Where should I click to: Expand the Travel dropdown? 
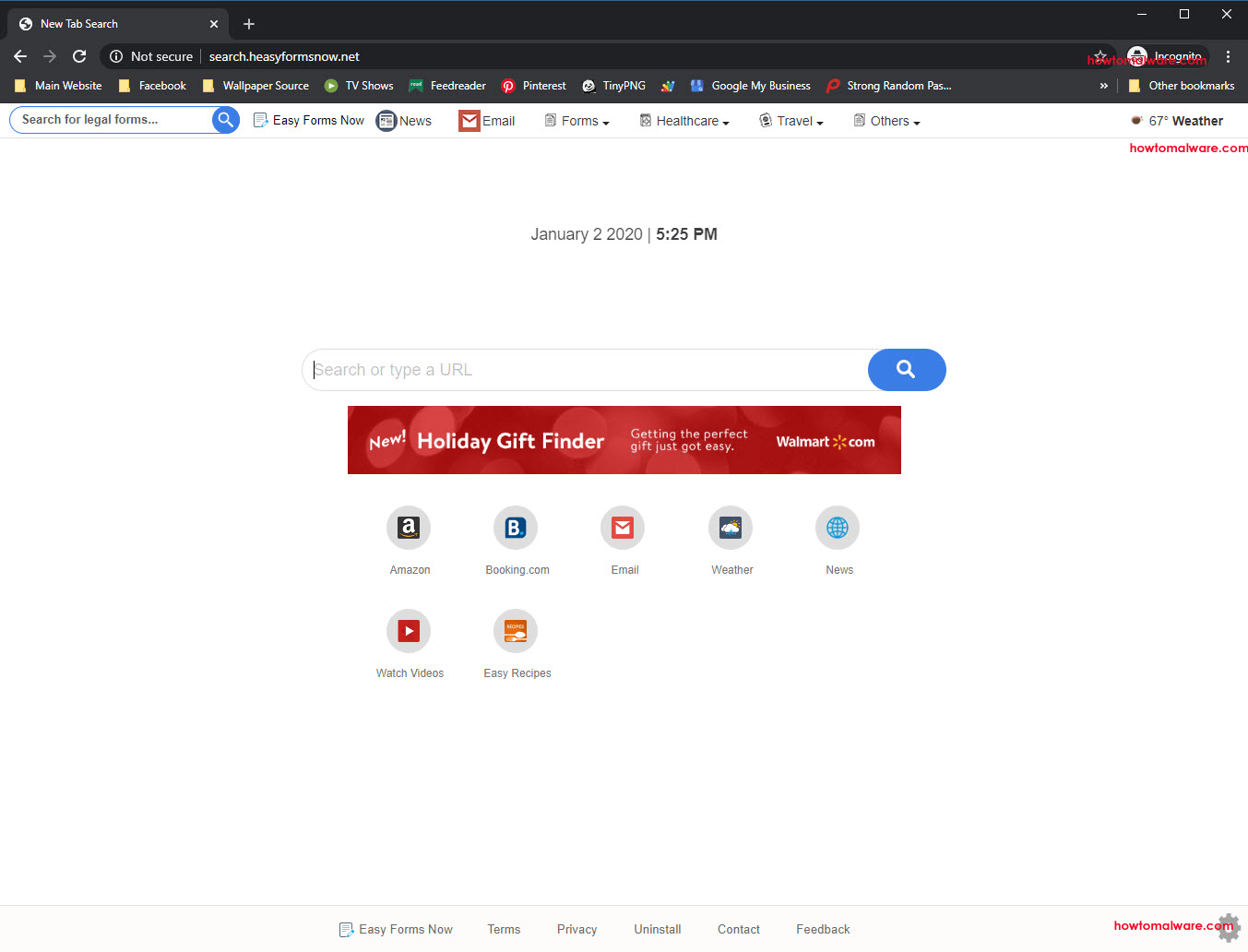pos(791,121)
